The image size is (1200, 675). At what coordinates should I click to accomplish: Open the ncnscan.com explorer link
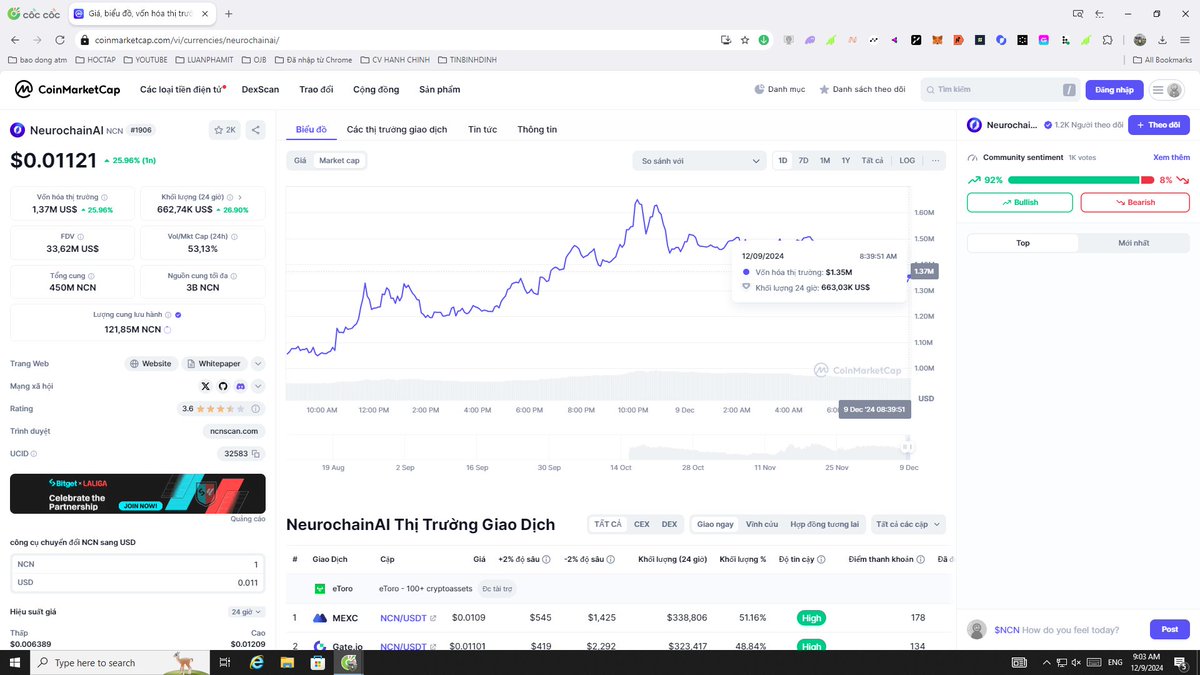(232, 431)
